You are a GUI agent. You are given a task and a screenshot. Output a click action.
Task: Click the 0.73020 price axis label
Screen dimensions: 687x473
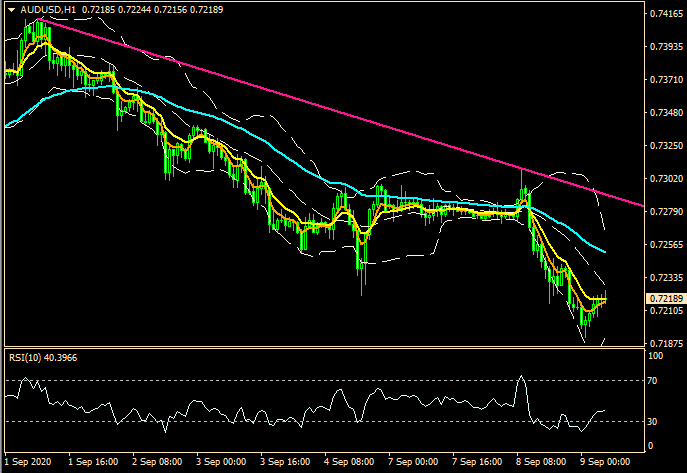[665, 179]
